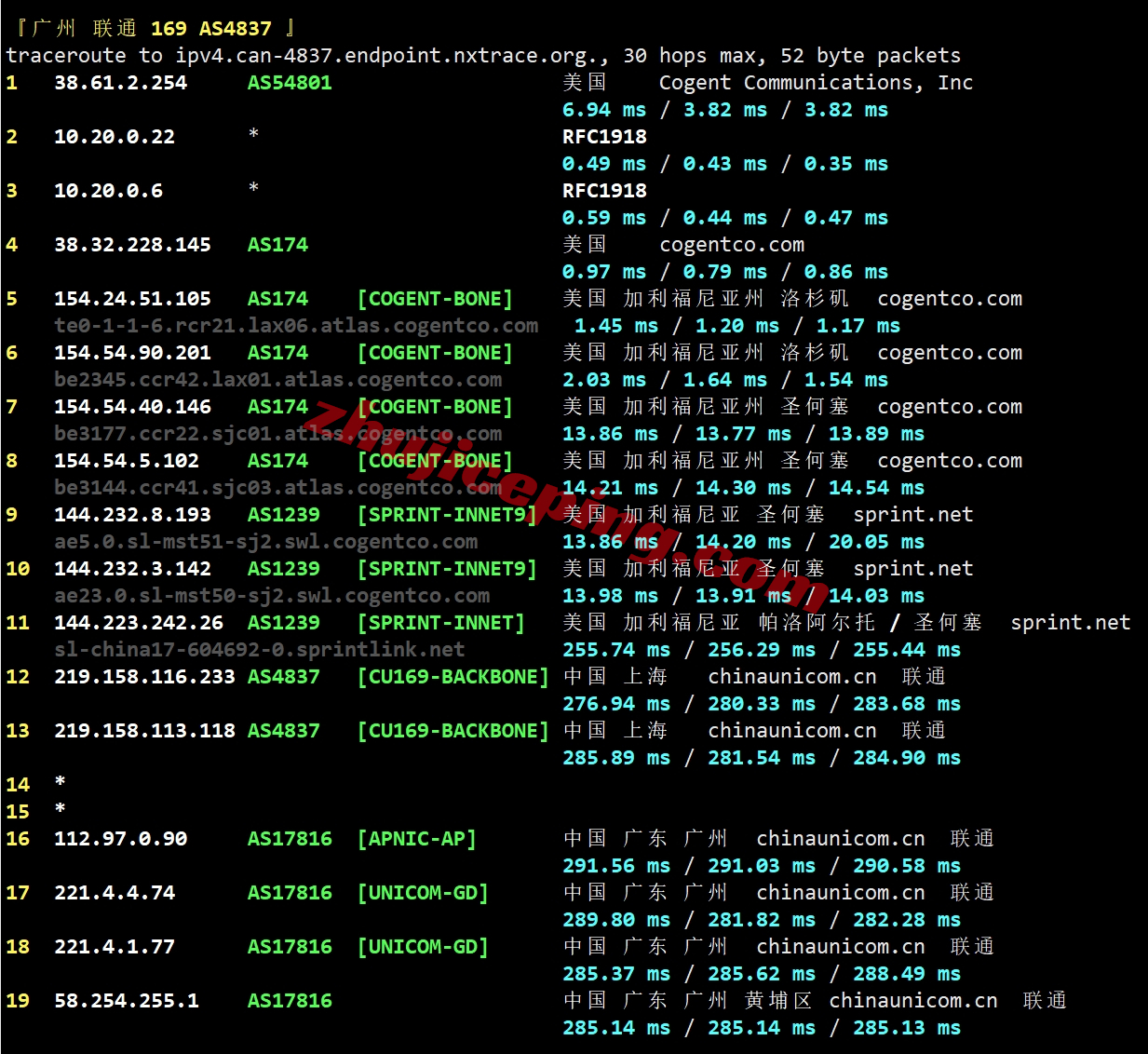This screenshot has width=1148, height=1054.
Task: Click hop number 14
Action: [18, 785]
